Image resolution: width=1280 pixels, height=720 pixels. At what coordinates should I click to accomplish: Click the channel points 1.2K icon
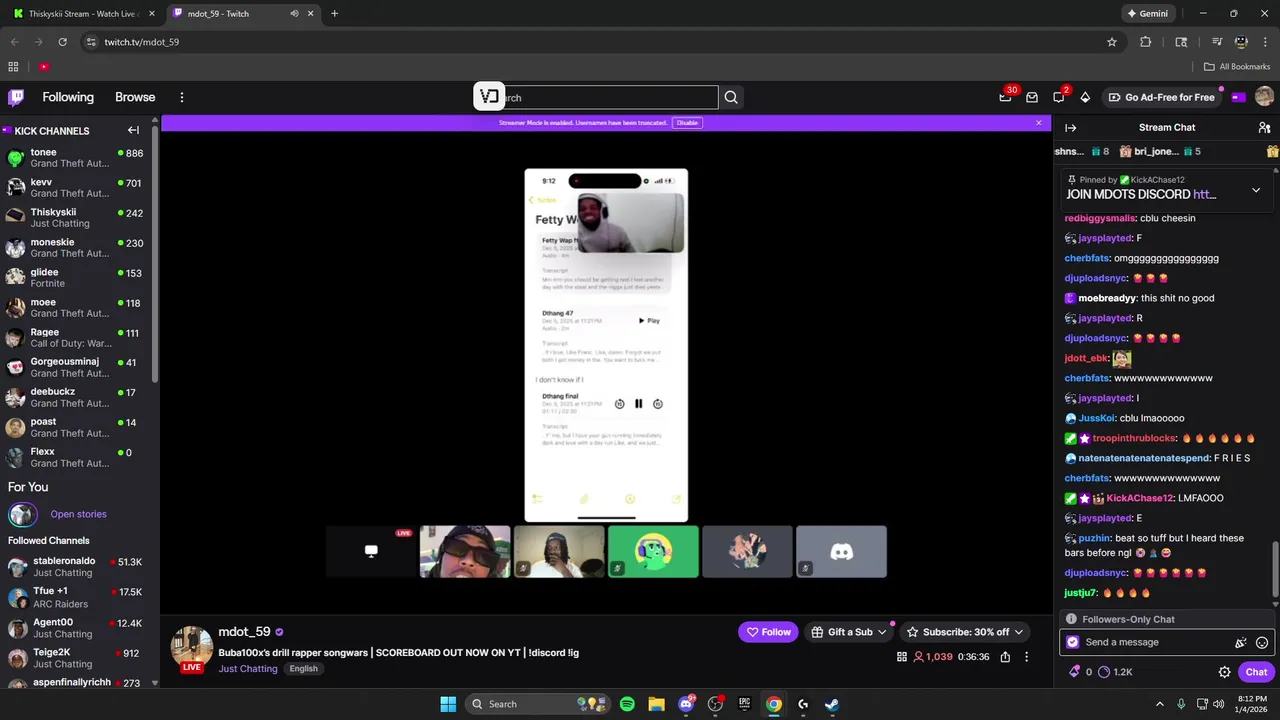1104,672
